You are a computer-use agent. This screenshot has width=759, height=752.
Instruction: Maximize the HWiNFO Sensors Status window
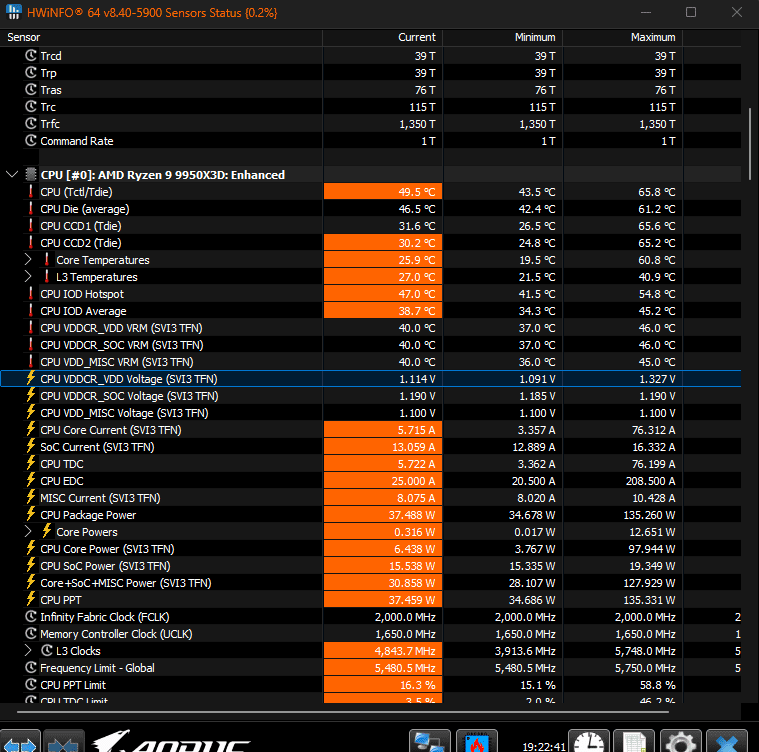[691, 12]
